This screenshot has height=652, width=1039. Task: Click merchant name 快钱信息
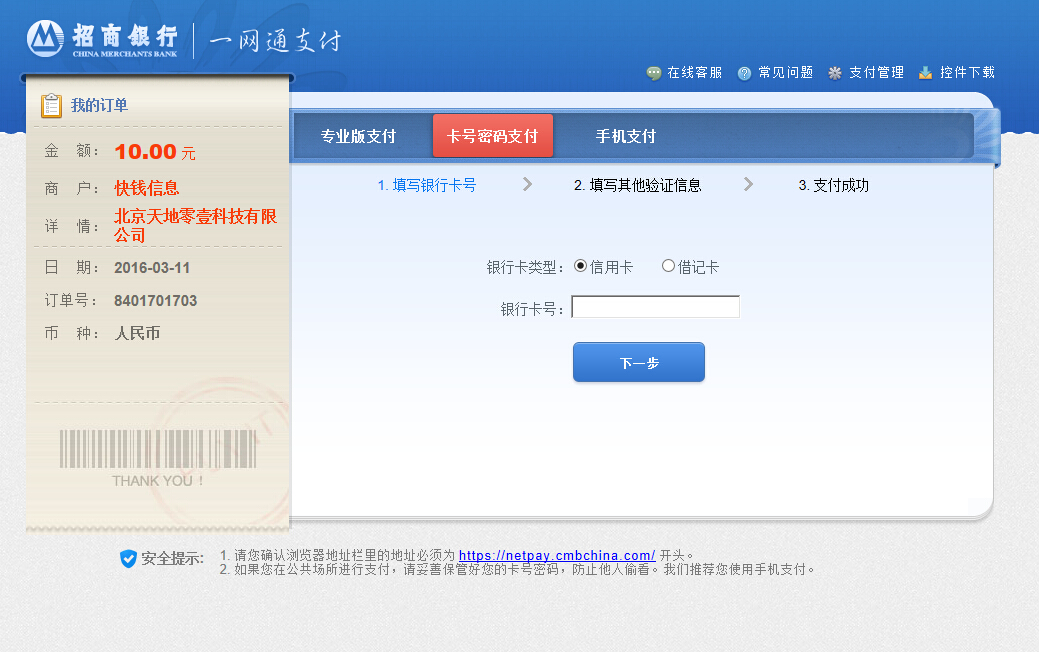tap(146, 188)
